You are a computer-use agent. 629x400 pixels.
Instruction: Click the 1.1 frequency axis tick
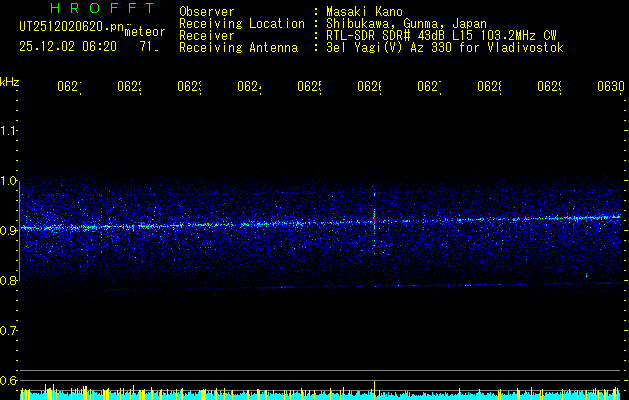click(9, 130)
